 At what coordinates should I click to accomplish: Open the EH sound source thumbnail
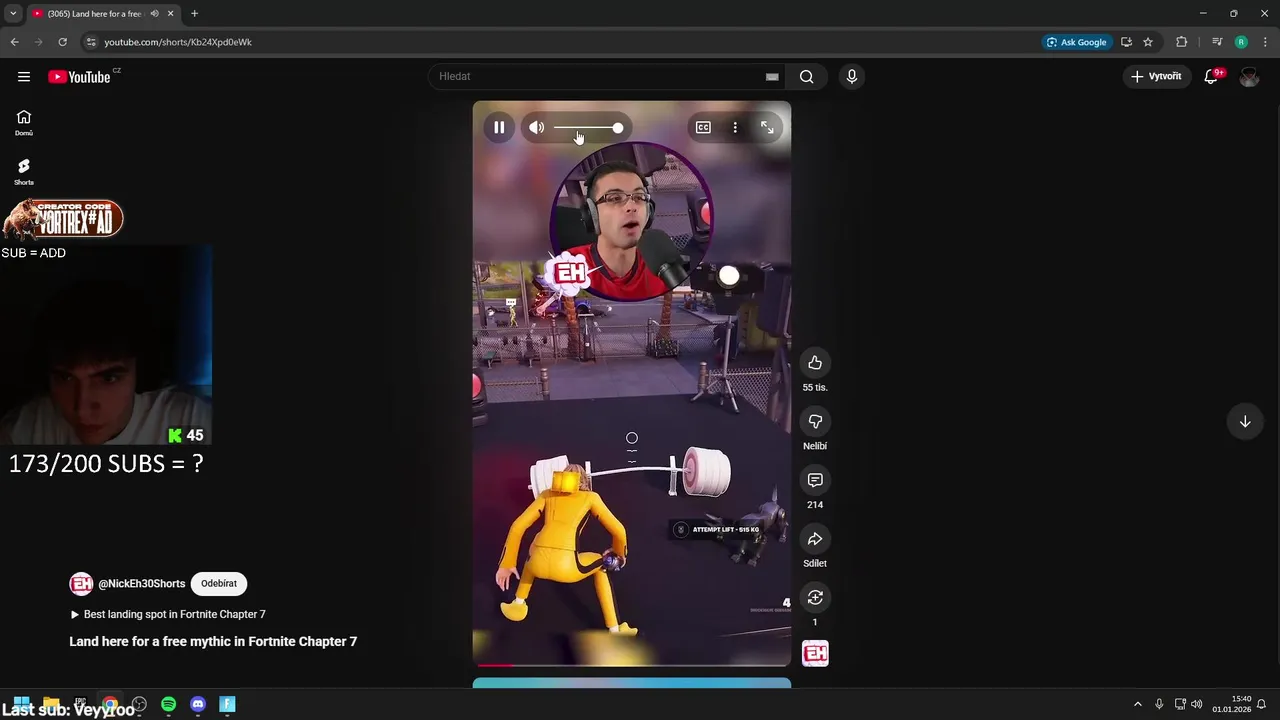[815, 654]
